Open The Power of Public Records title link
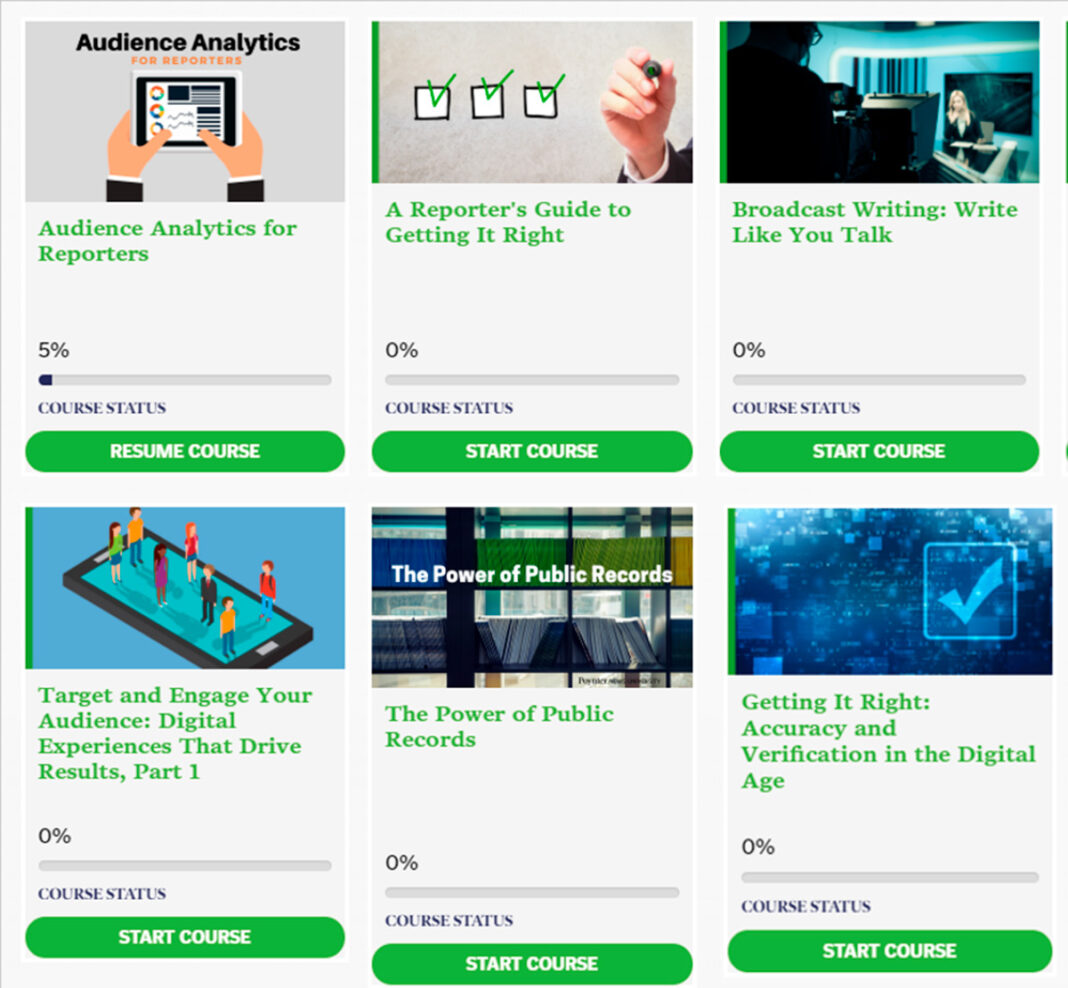The width and height of the screenshot is (1068, 988). pyautogui.click(x=499, y=727)
